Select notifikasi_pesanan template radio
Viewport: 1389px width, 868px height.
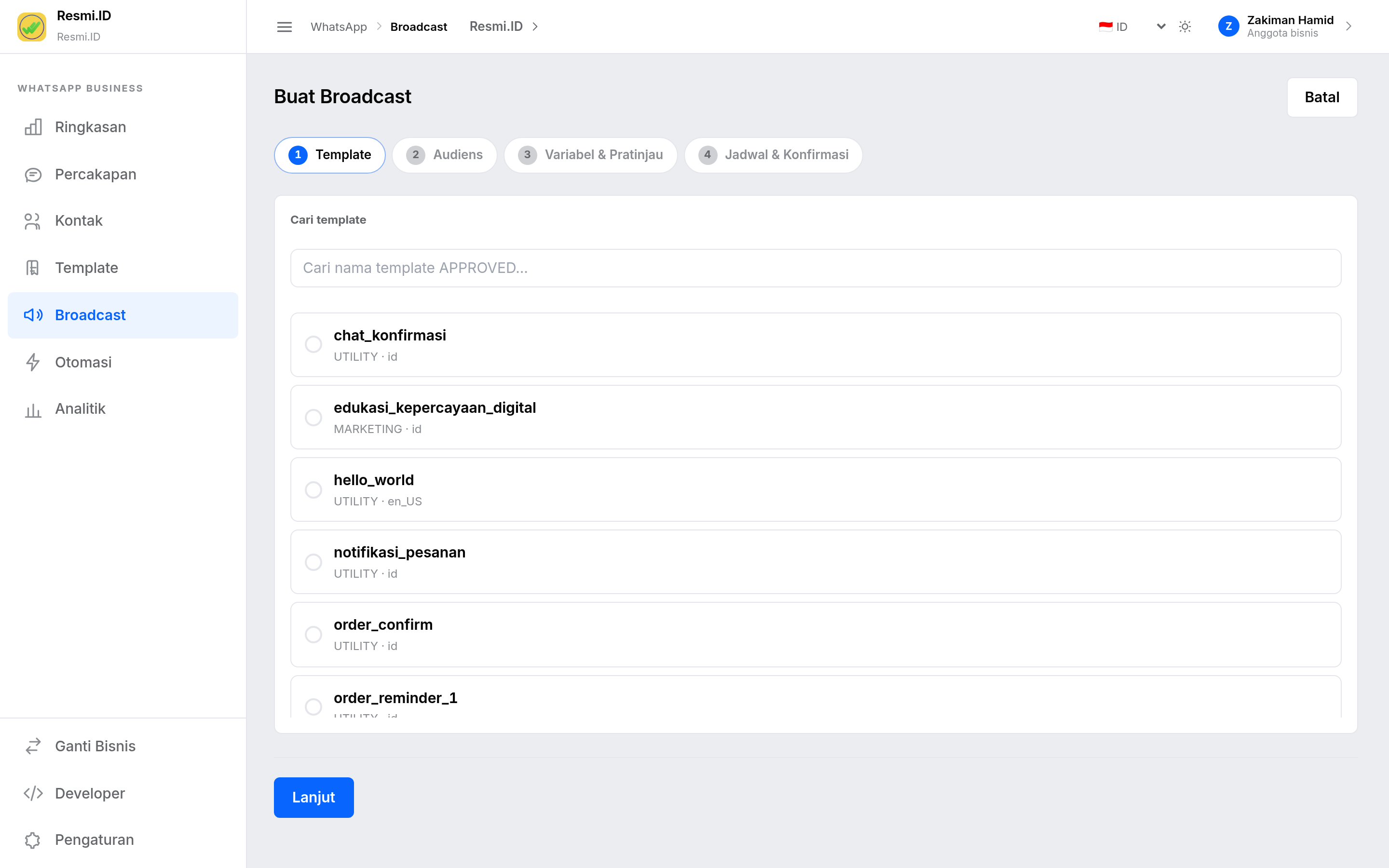(313, 562)
